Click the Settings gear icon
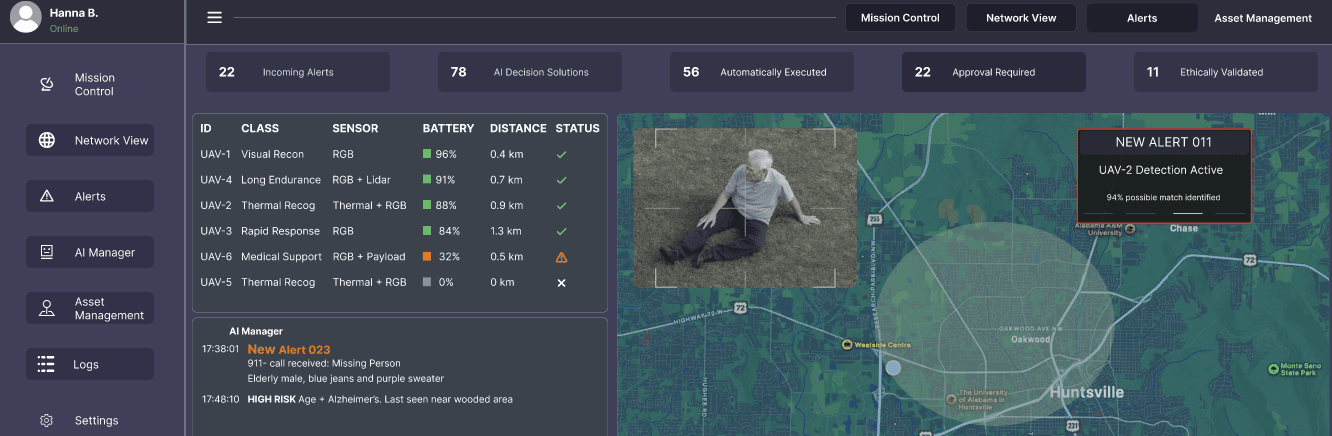This screenshot has width=1332, height=436. pyautogui.click(x=46, y=420)
